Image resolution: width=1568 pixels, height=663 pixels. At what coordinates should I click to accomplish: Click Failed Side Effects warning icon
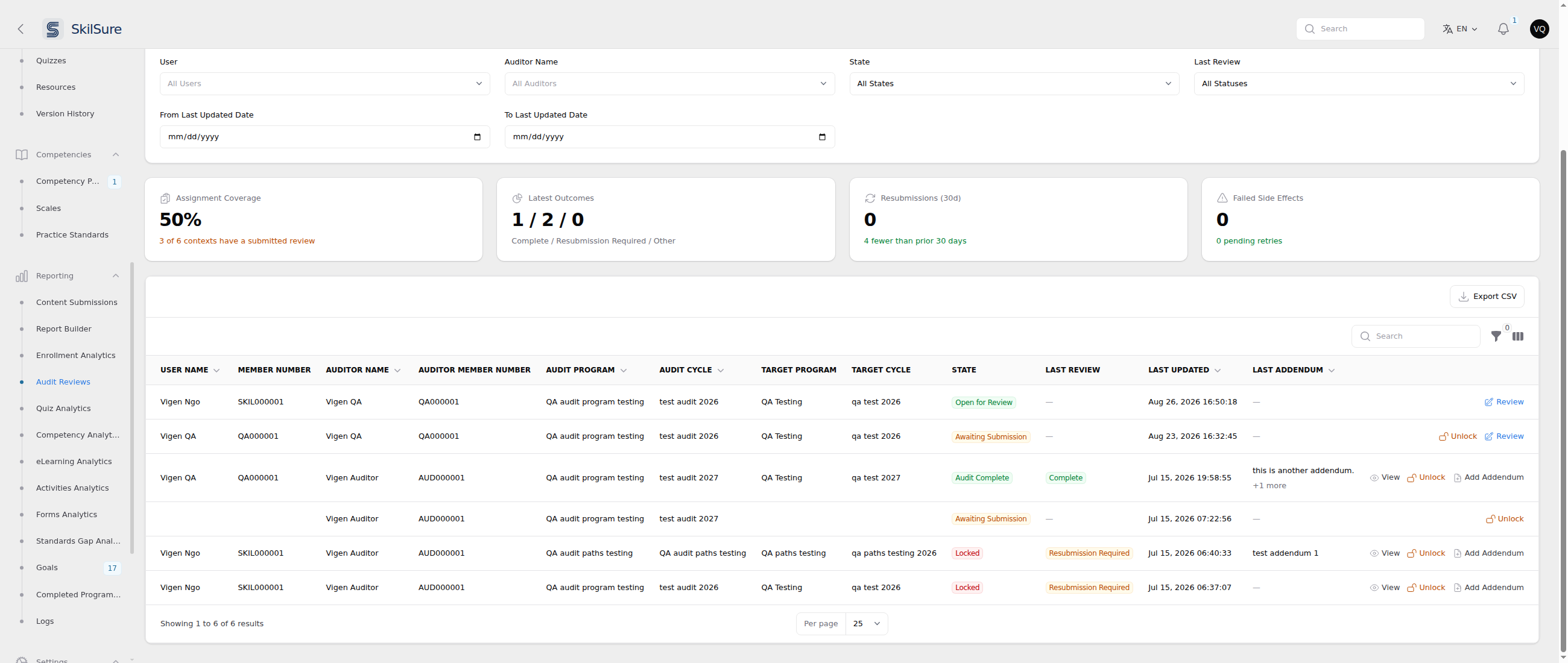click(1222, 198)
